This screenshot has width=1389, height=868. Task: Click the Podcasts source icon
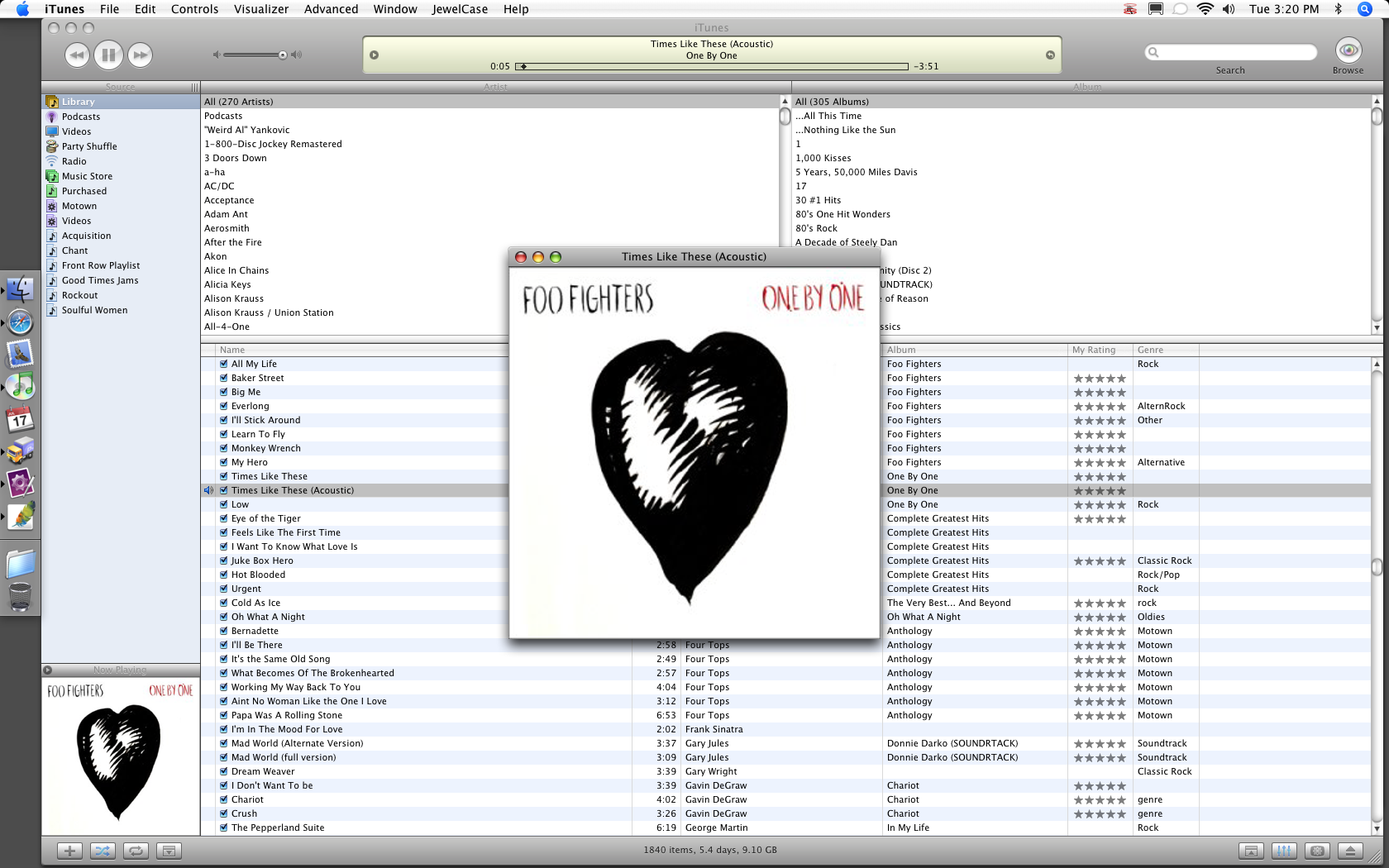52,117
